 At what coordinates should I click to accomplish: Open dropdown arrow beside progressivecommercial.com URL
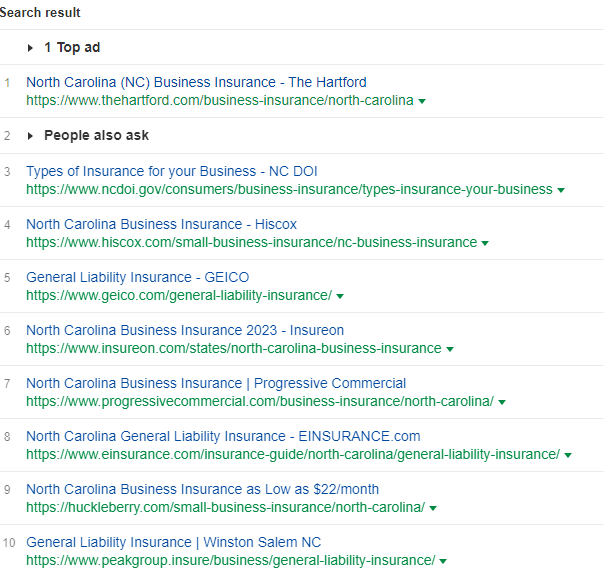click(502, 402)
